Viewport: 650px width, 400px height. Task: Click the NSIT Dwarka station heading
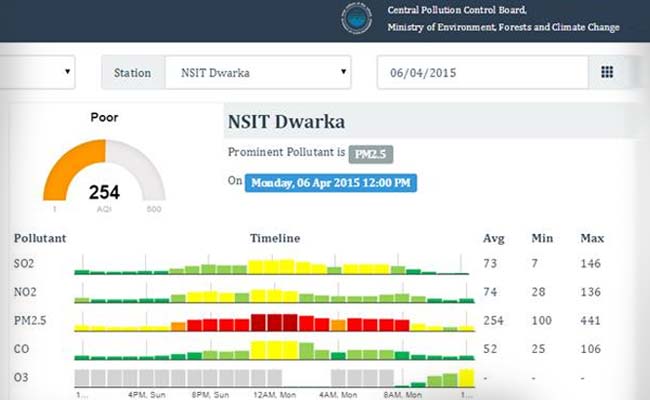[x=286, y=123]
